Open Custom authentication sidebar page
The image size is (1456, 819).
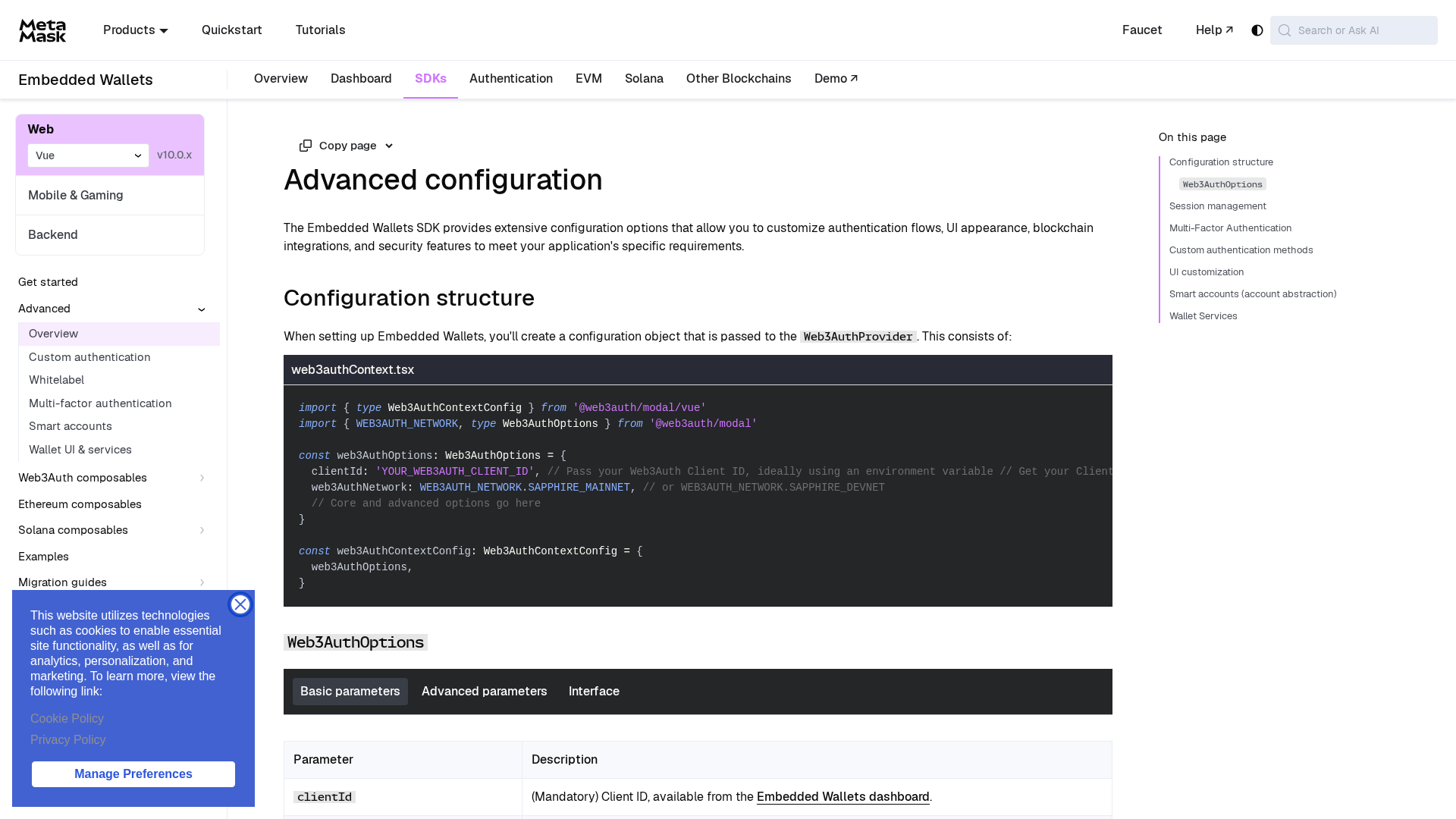(x=89, y=357)
